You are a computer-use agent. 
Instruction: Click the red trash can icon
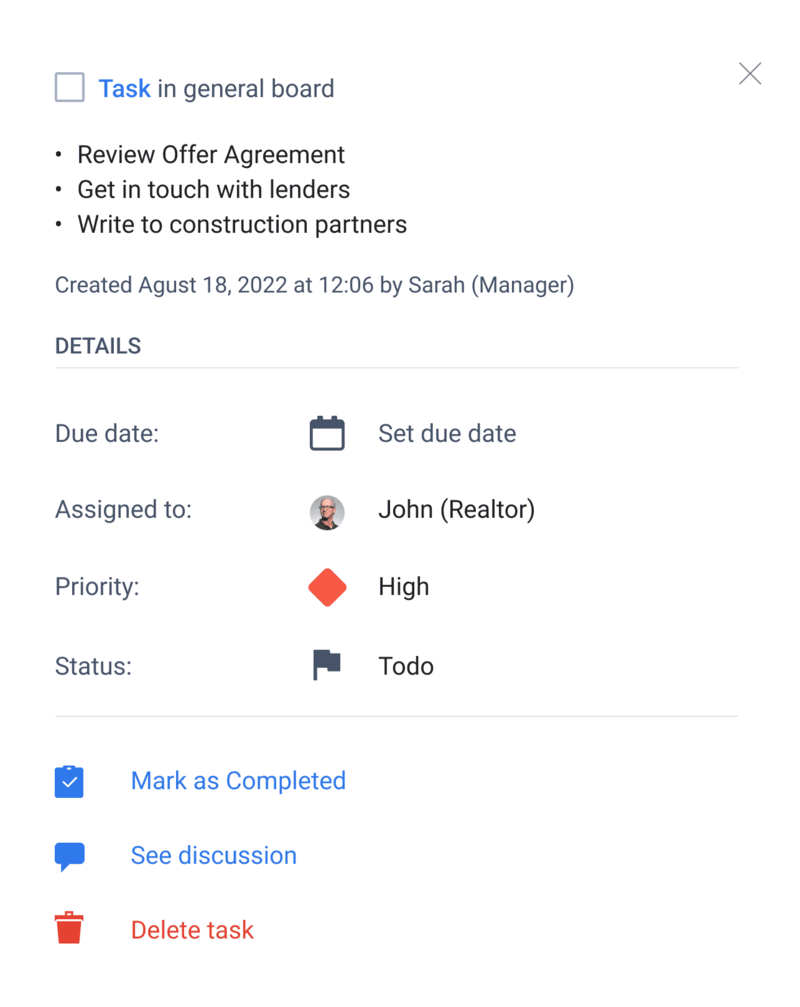pyautogui.click(x=69, y=929)
